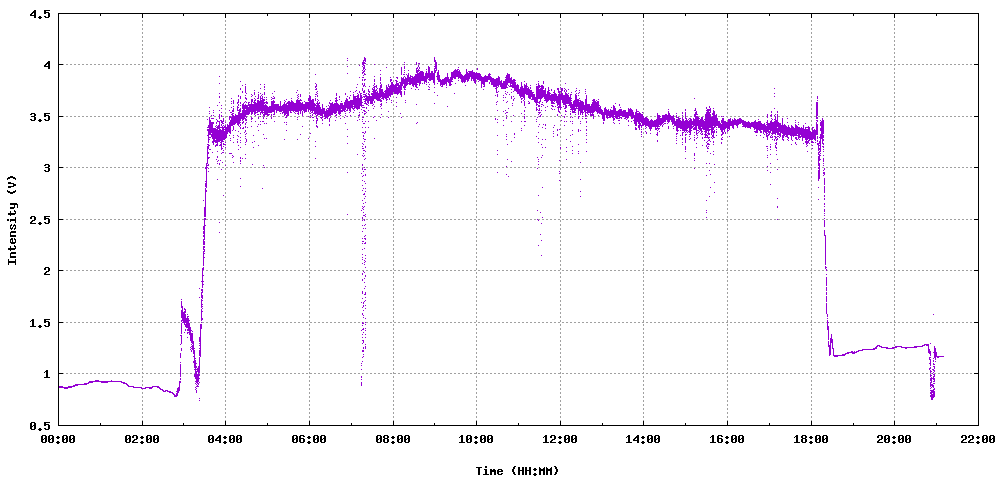This screenshot has width=1000, height=480.
Task: Click the '08:00' time axis label
Action: click(x=393, y=439)
